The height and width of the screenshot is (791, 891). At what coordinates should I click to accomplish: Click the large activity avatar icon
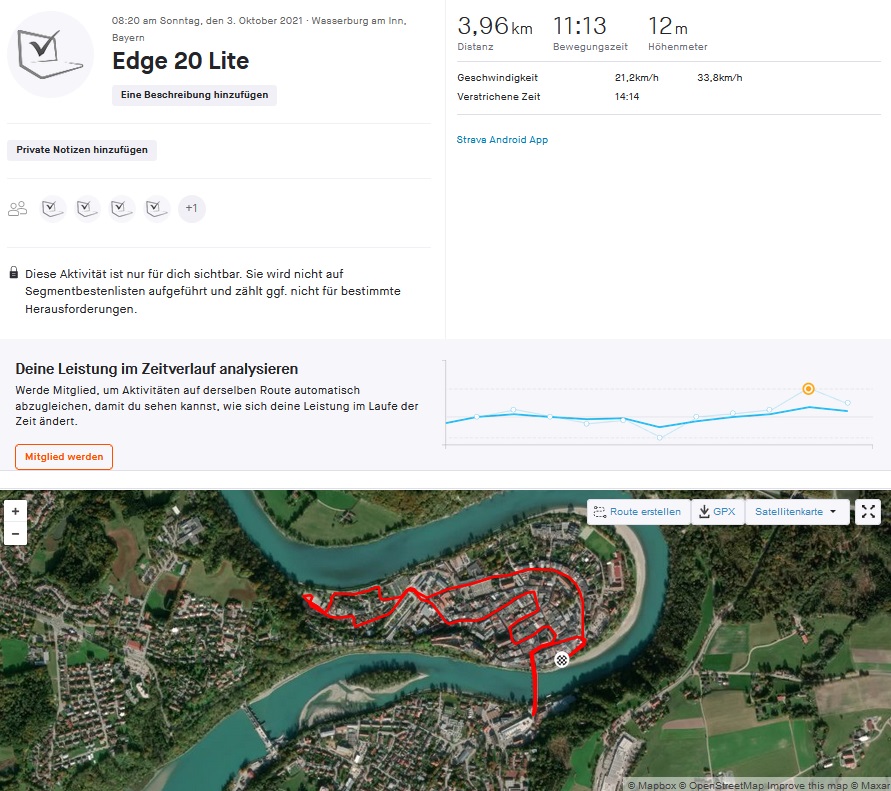(x=51, y=54)
